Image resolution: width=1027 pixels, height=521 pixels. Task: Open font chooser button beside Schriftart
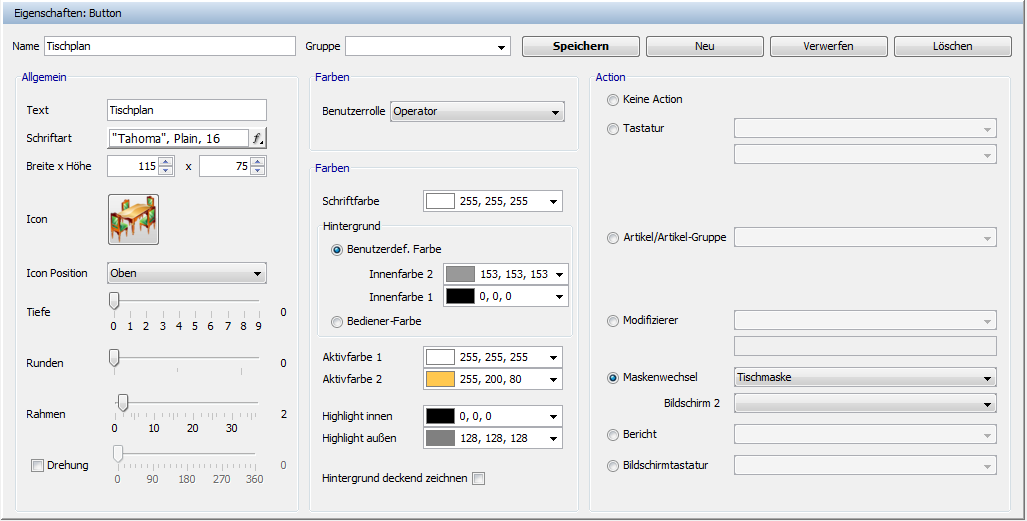point(257,139)
